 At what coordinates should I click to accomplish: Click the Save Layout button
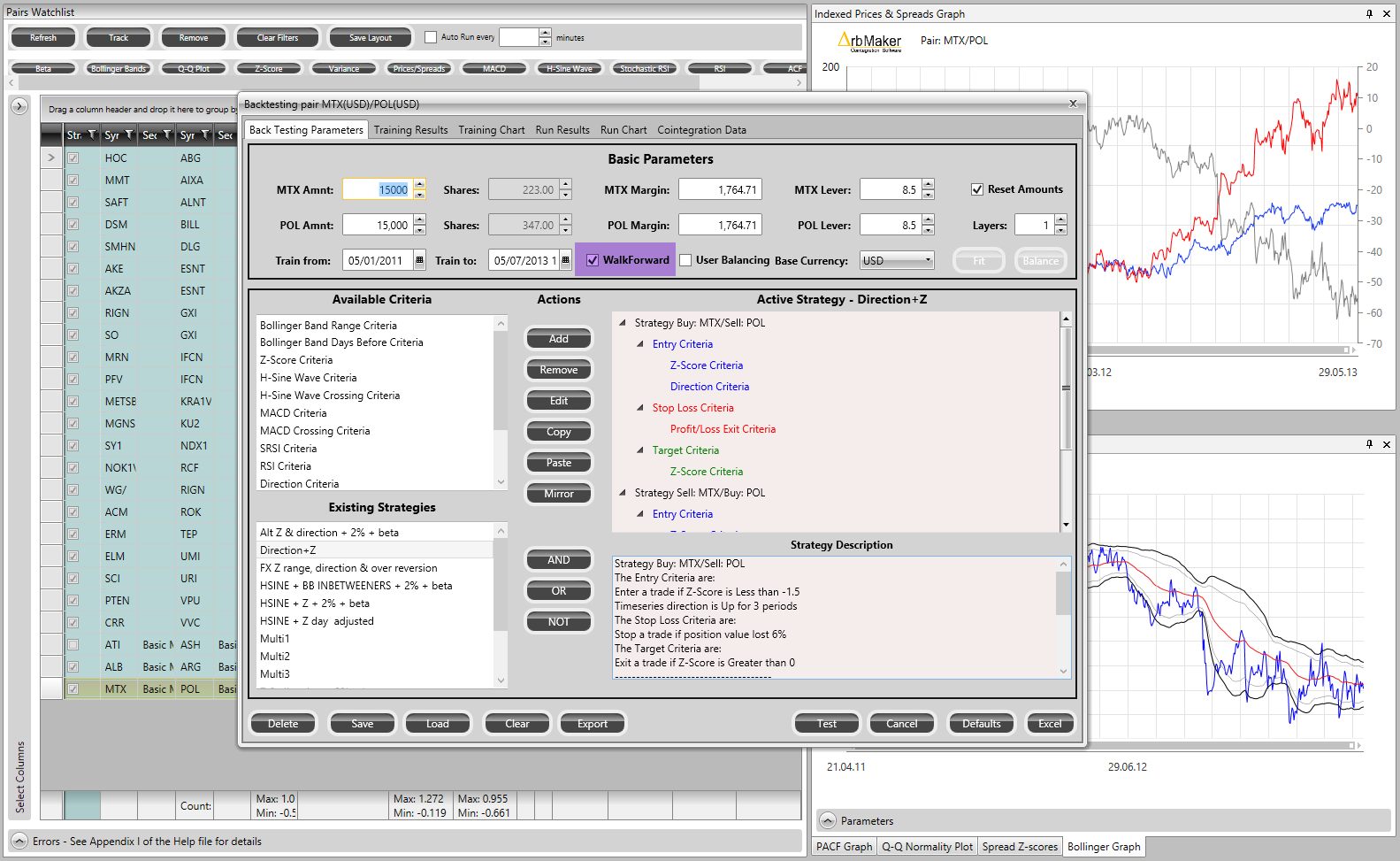tap(370, 38)
